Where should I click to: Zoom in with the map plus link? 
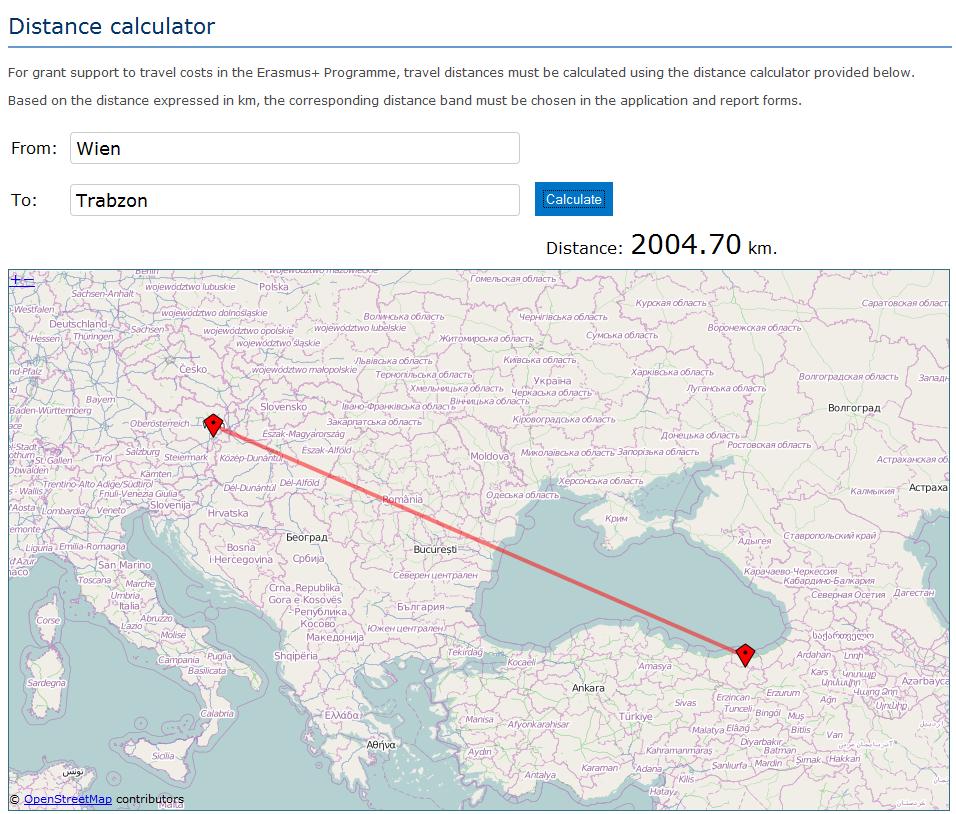[15, 280]
